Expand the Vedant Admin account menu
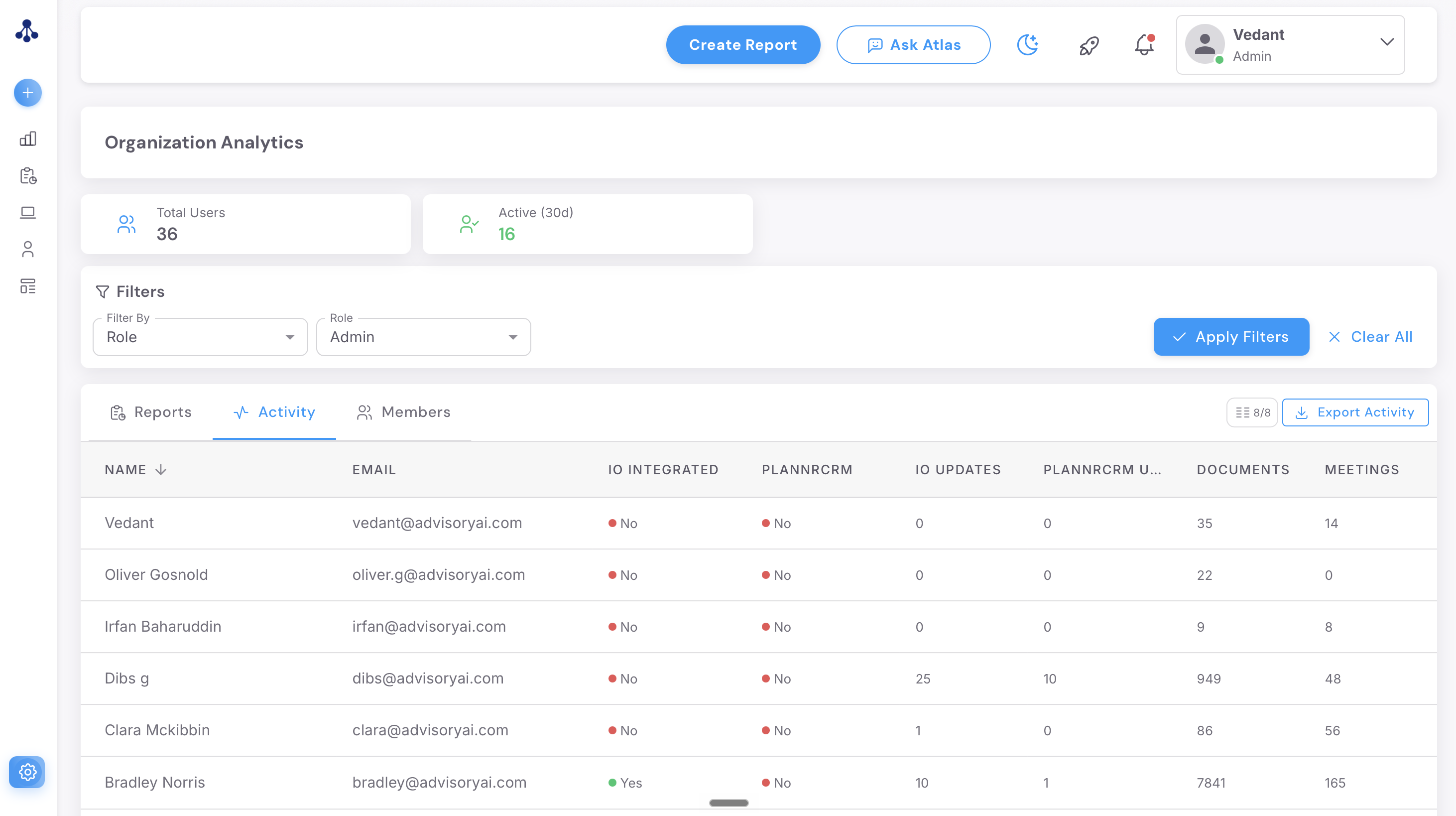Screen dimensions: 1456x816 click(1290, 45)
